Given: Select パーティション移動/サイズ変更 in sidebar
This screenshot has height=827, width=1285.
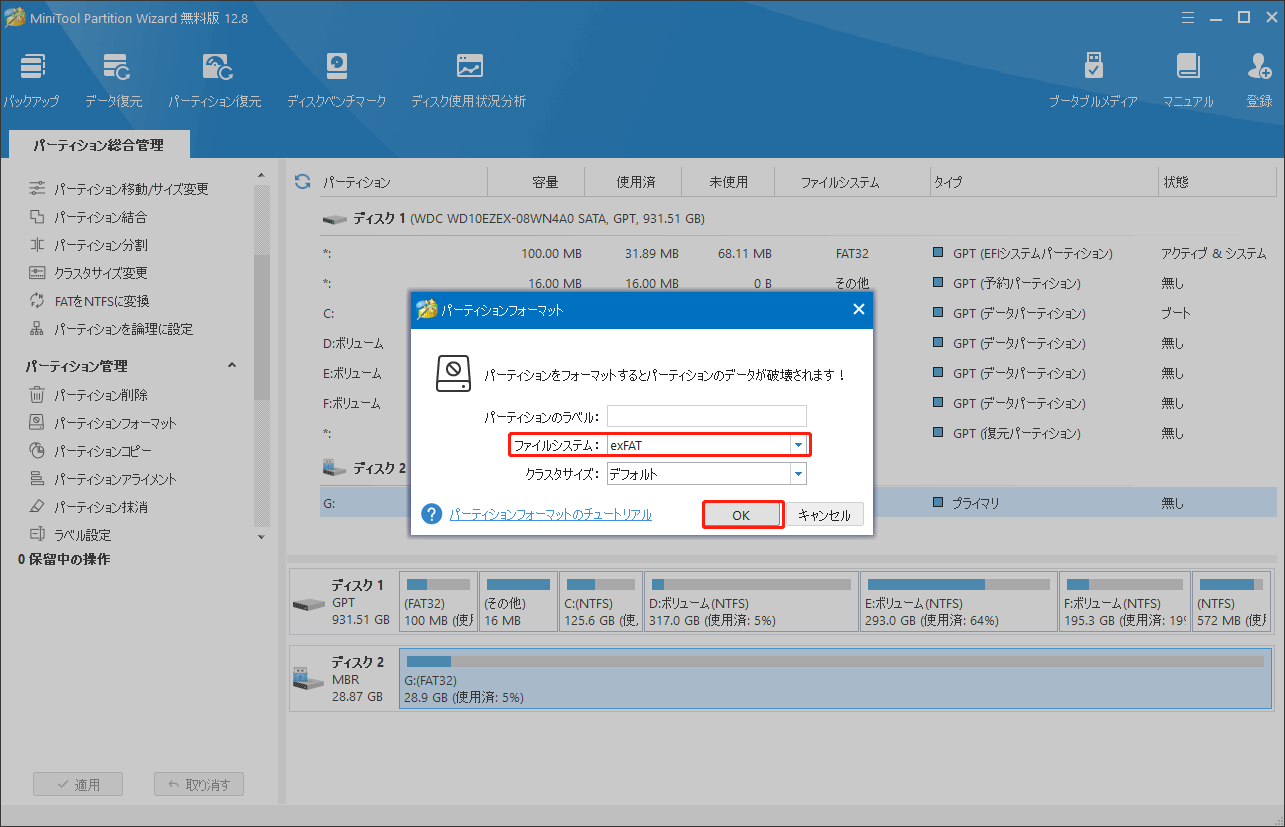Looking at the screenshot, I should [x=118, y=189].
